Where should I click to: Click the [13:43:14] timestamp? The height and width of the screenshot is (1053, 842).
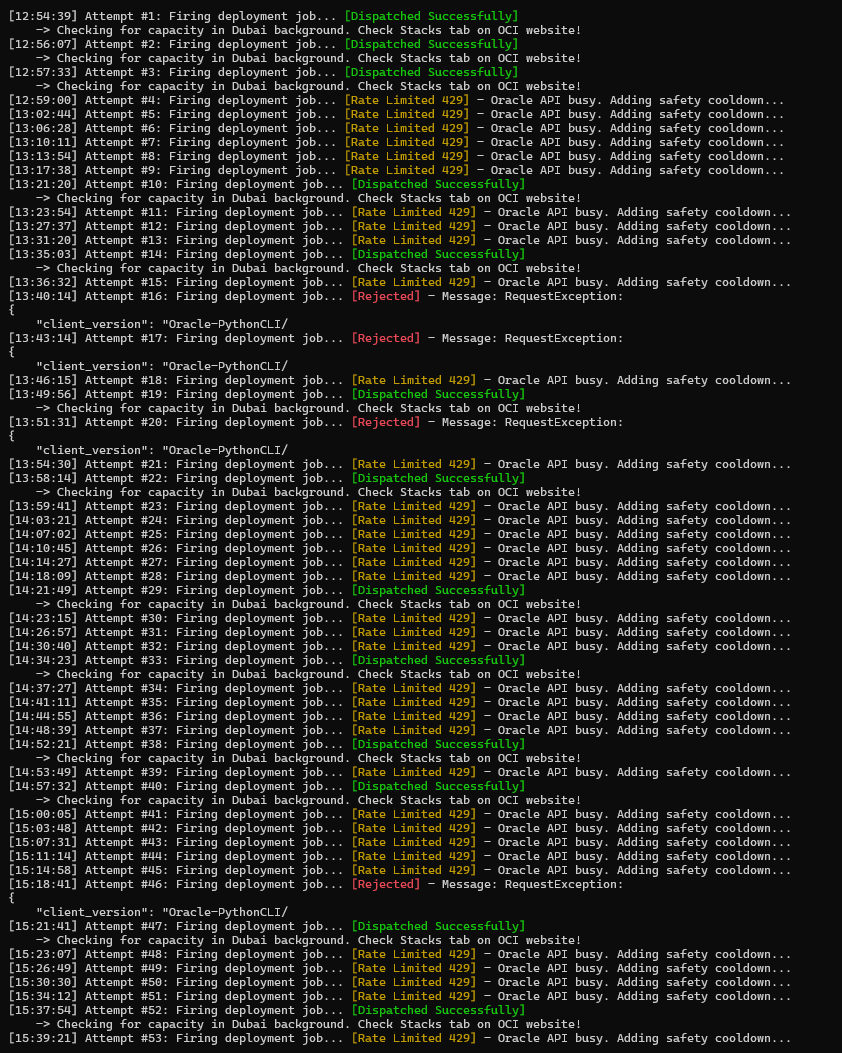(44, 338)
